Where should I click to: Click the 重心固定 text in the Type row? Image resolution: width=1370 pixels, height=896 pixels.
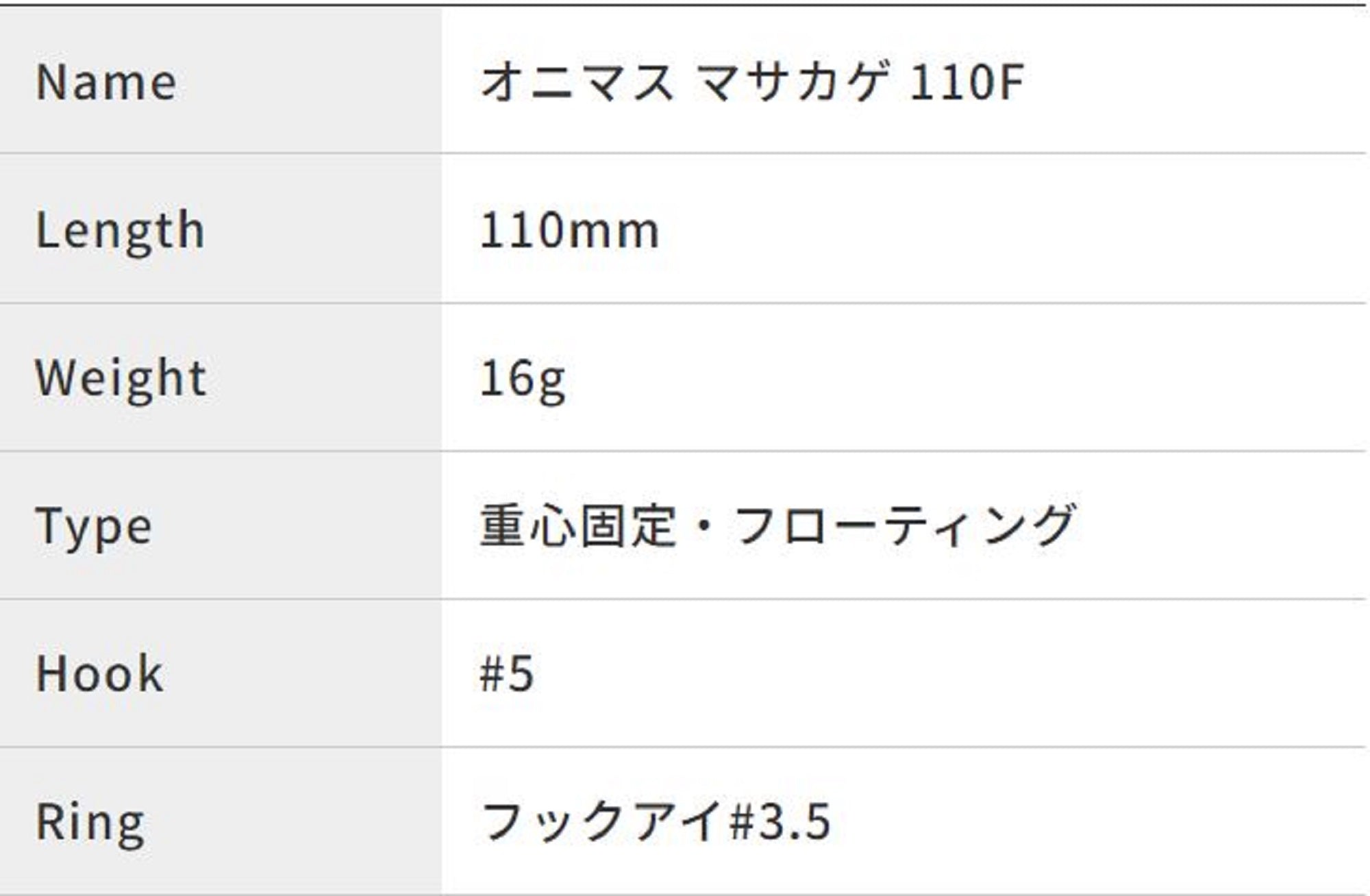pyautogui.click(x=577, y=526)
